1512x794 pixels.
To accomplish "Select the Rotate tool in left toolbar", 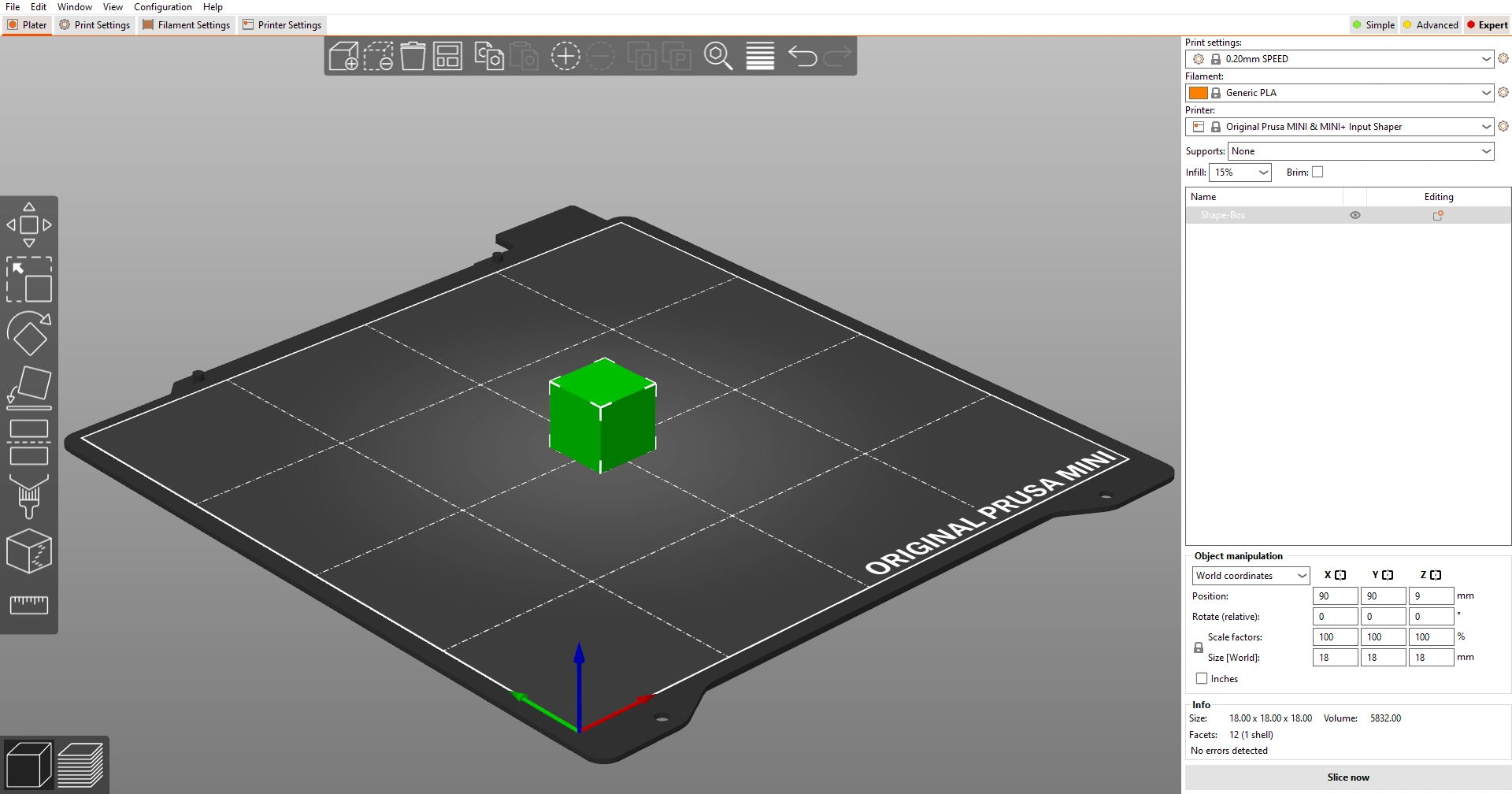I will 29,333.
